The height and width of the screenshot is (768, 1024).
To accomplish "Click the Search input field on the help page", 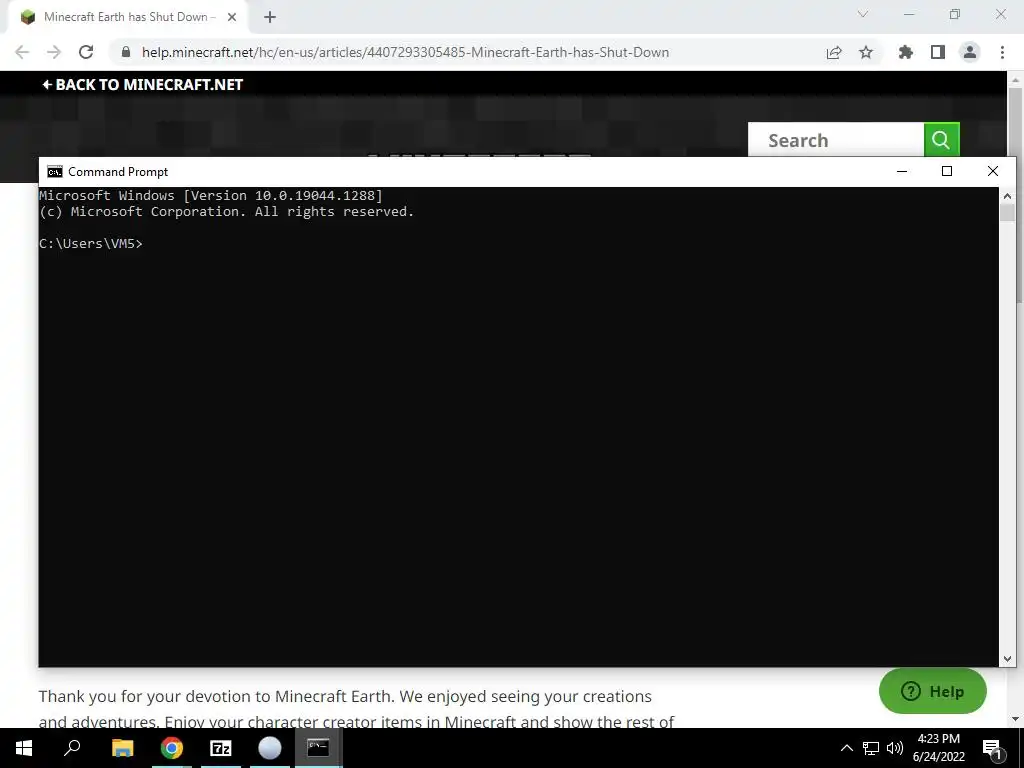I will click(x=837, y=140).
